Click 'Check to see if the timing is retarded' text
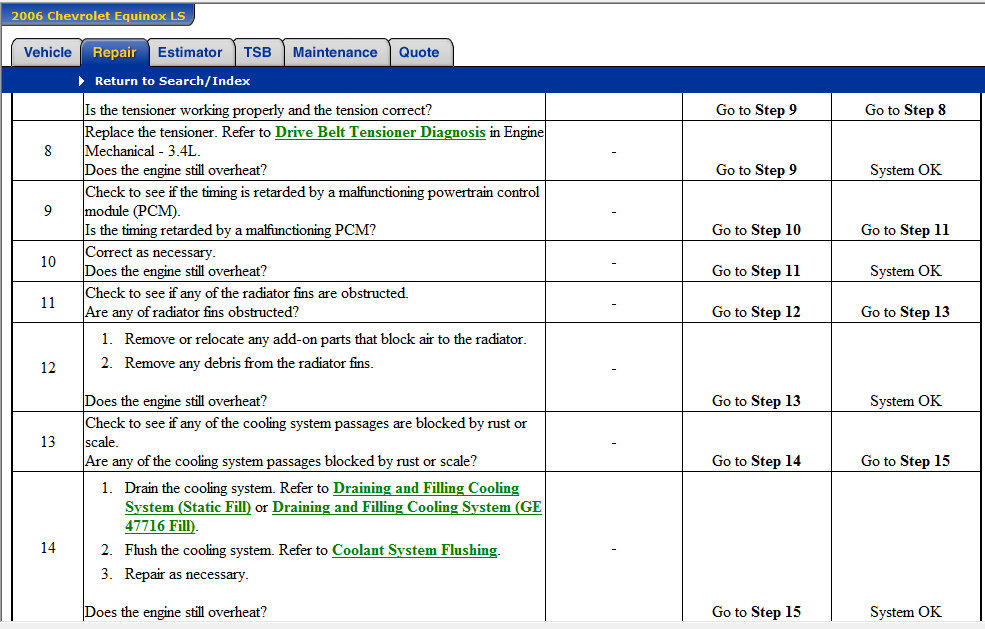 (312, 201)
